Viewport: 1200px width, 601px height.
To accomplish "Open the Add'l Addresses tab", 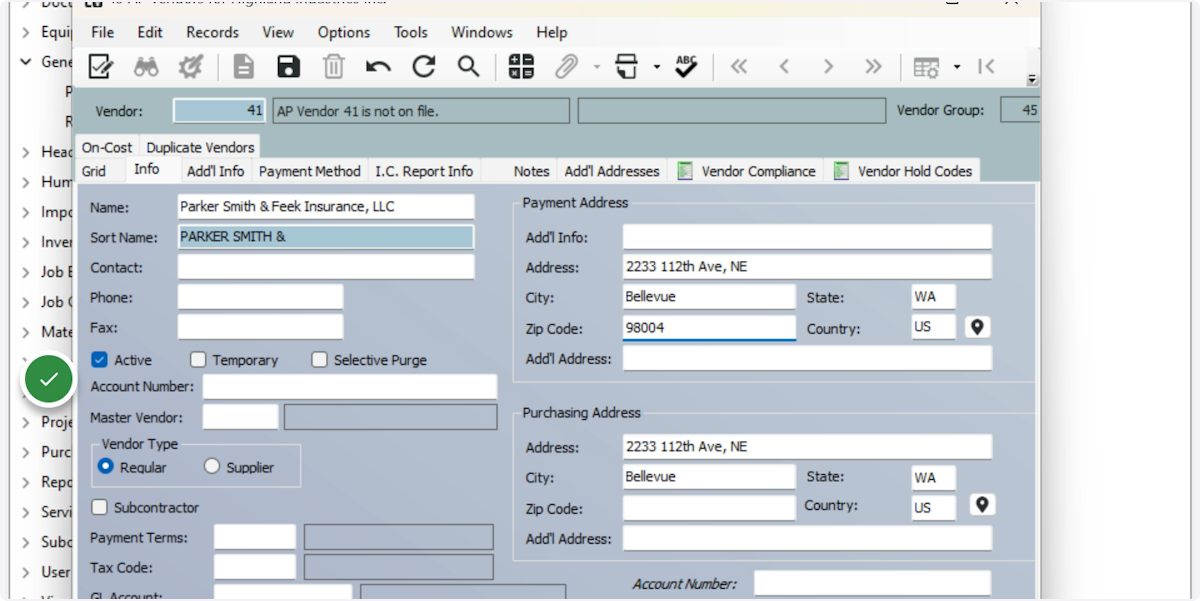I will (612, 171).
